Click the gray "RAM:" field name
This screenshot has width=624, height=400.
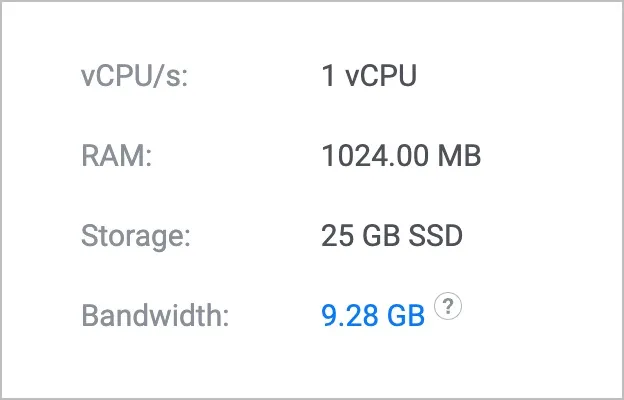114,157
